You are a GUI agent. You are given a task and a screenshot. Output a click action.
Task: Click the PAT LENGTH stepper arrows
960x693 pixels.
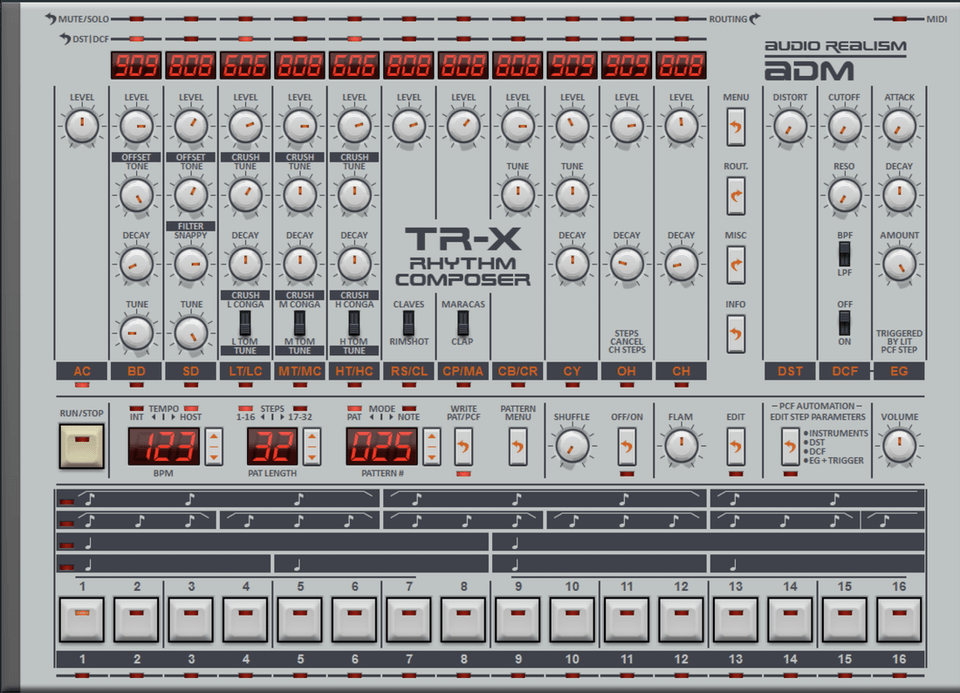pyautogui.click(x=312, y=447)
